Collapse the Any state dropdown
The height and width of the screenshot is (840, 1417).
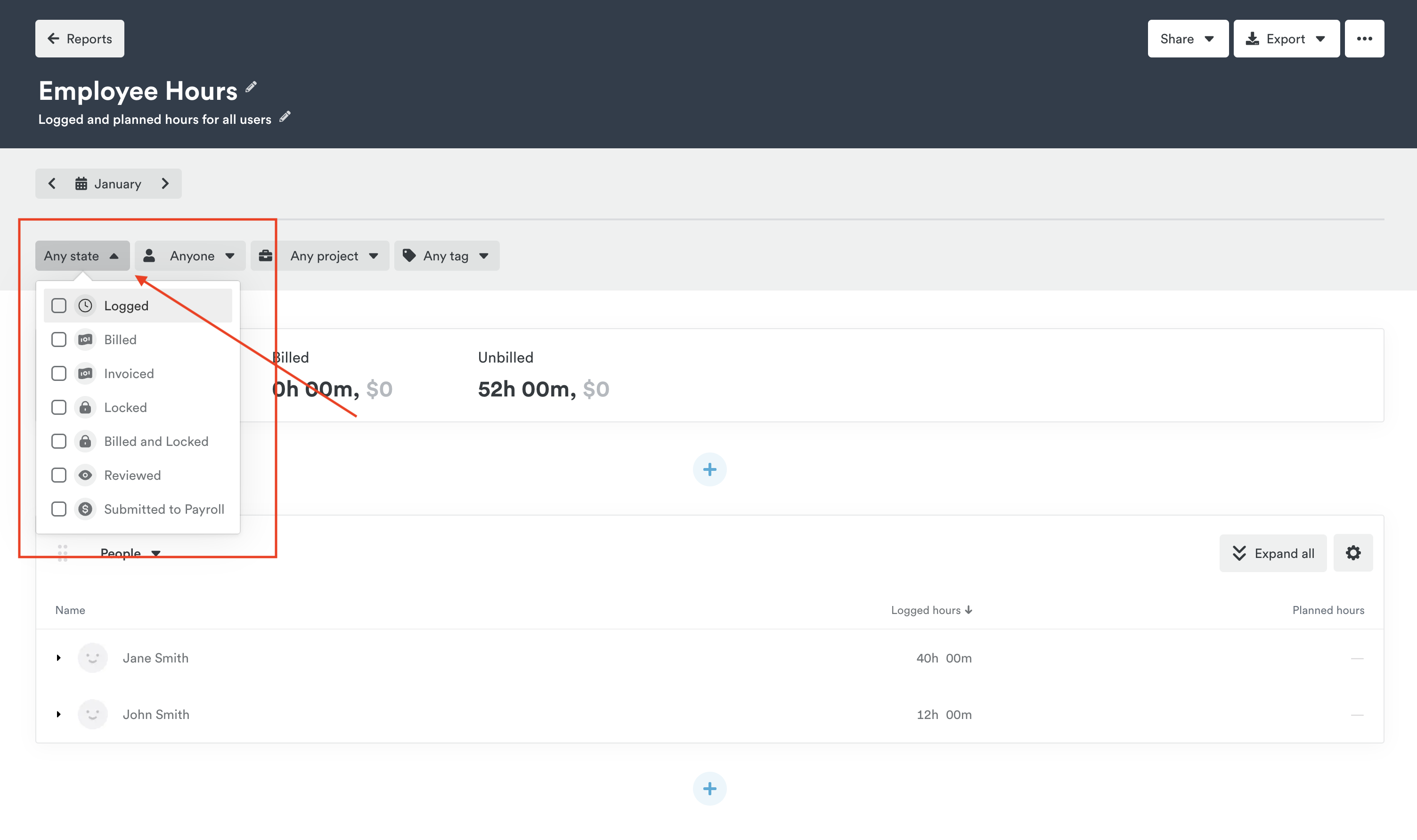tap(82, 256)
